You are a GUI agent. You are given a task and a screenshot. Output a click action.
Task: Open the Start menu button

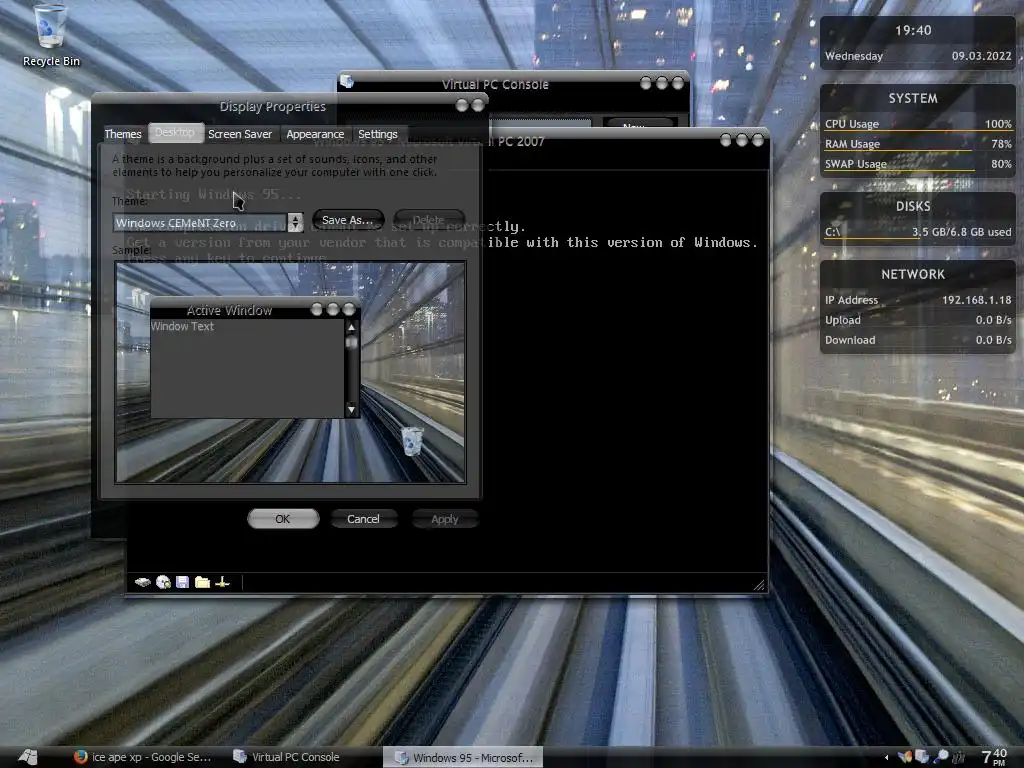click(x=27, y=757)
